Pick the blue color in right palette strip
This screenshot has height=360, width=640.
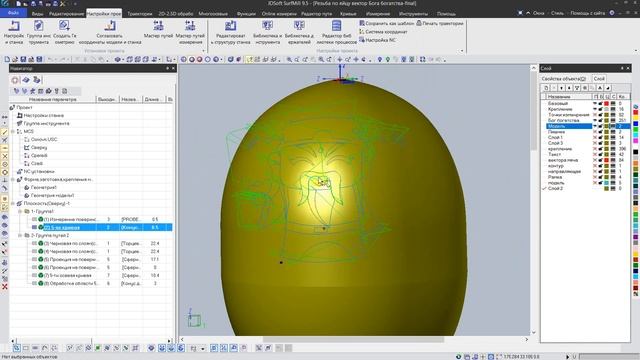[x=636, y=124]
